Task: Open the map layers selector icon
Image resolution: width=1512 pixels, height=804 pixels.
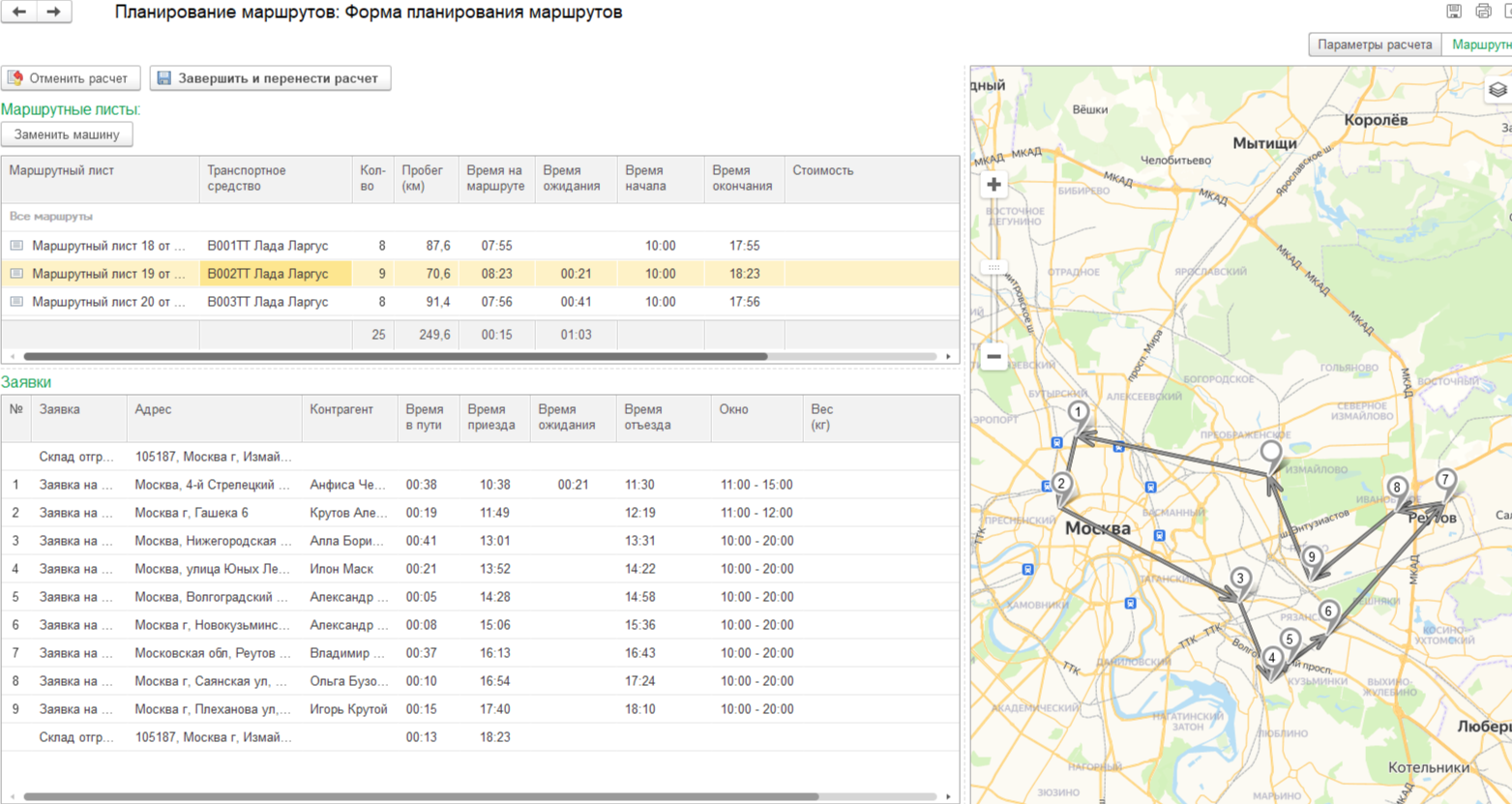Action: pos(1497,90)
